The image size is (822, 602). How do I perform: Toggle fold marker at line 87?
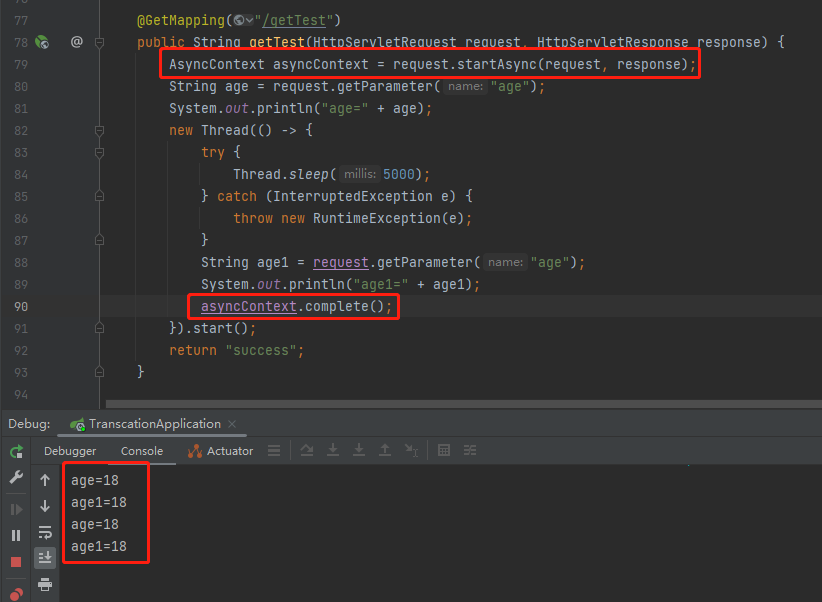tap(99, 240)
